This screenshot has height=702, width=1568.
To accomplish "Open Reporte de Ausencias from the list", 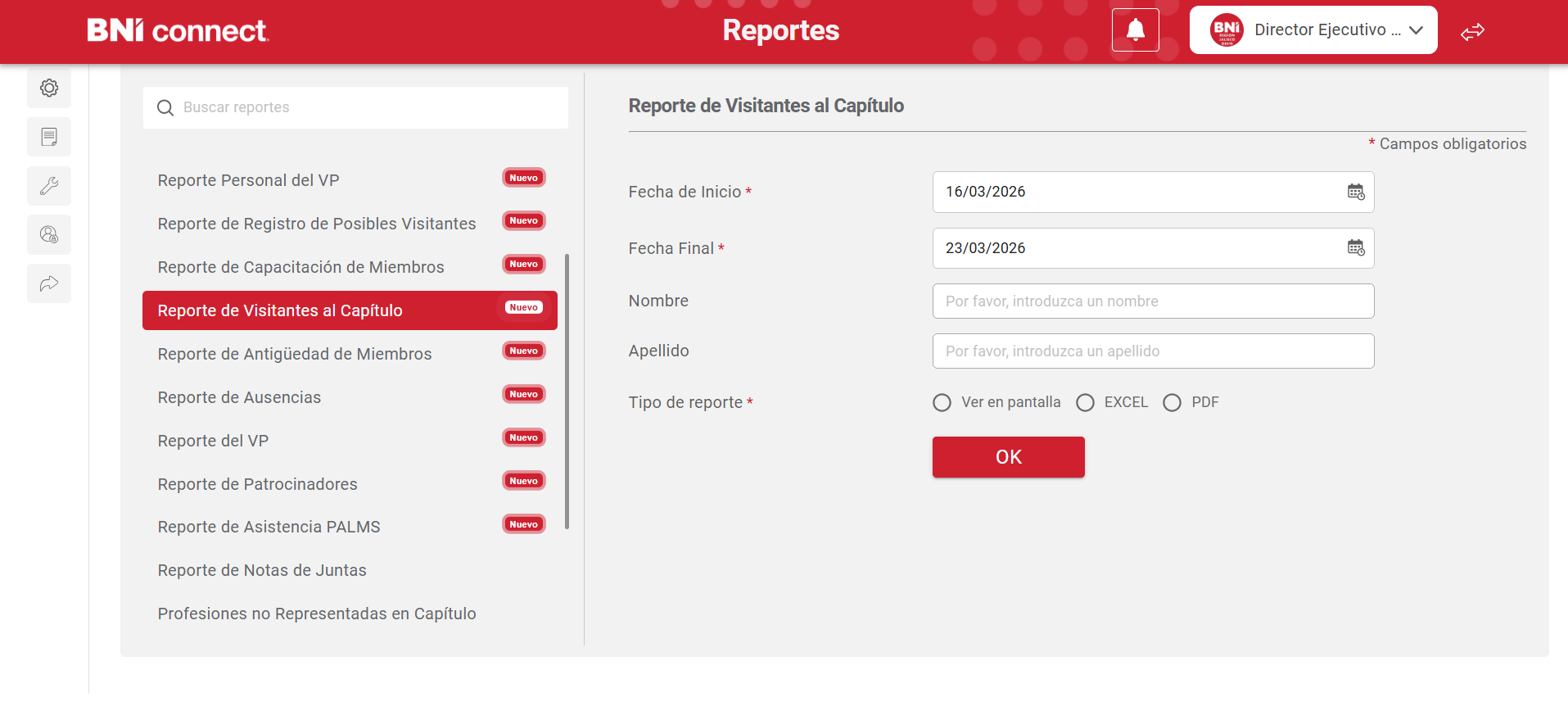I will 239,397.
